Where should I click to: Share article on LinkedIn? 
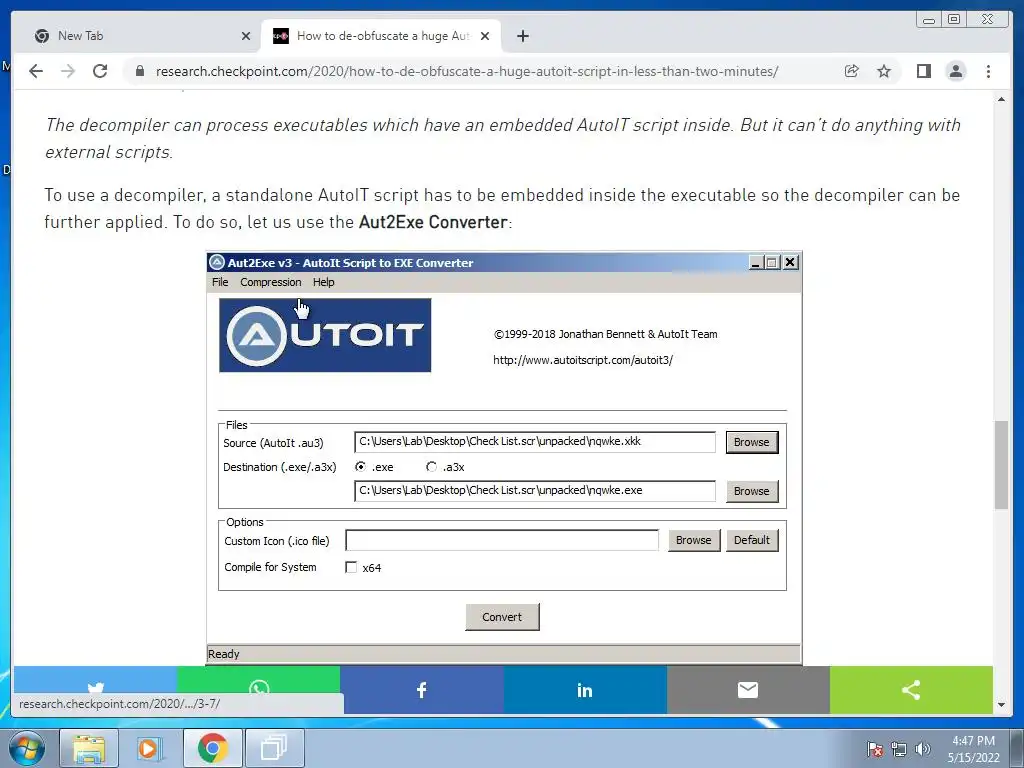(585, 690)
